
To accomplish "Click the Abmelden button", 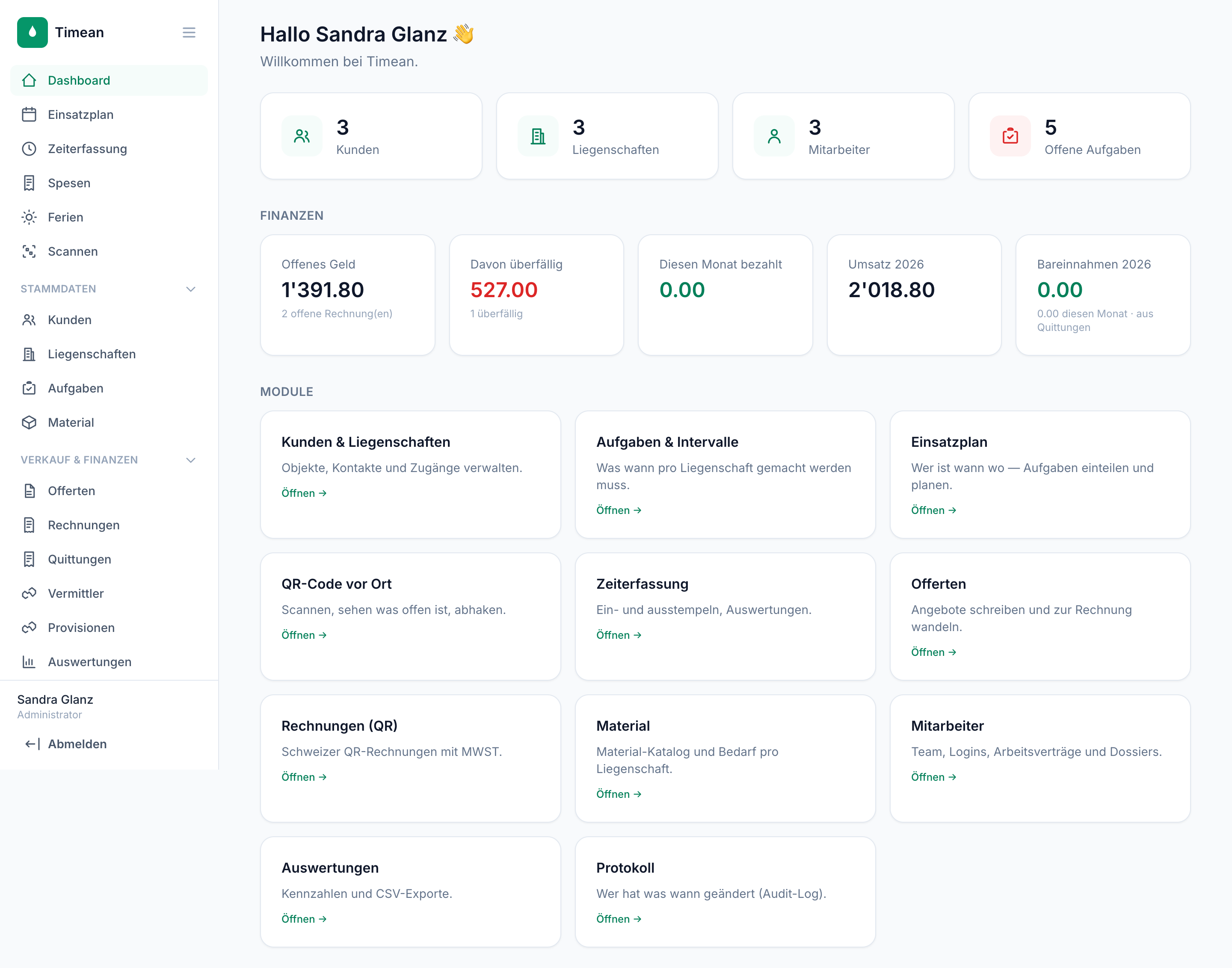I will (109, 744).
